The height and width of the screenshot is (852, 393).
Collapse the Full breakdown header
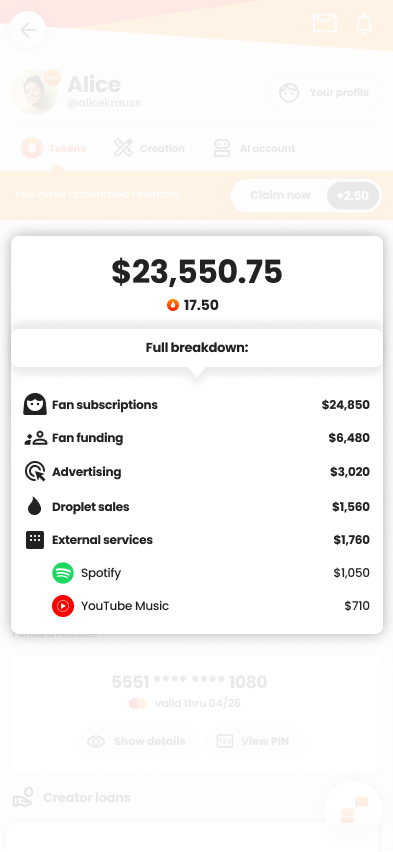[x=197, y=348]
